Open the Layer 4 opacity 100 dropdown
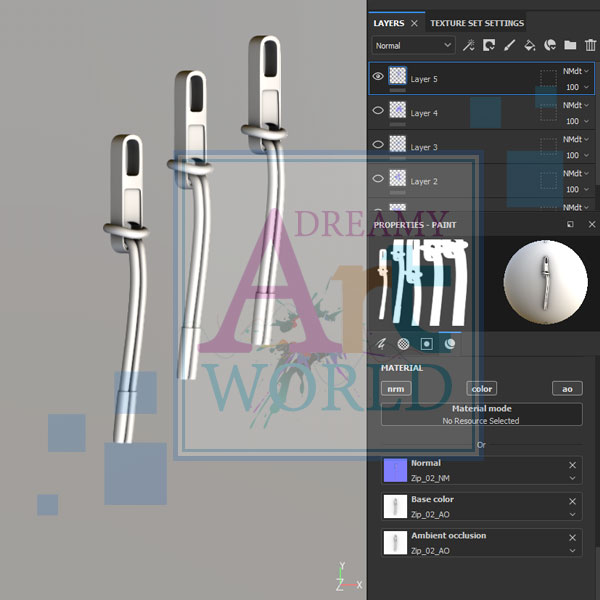Viewport: 600px width, 600px height. click(578, 121)
